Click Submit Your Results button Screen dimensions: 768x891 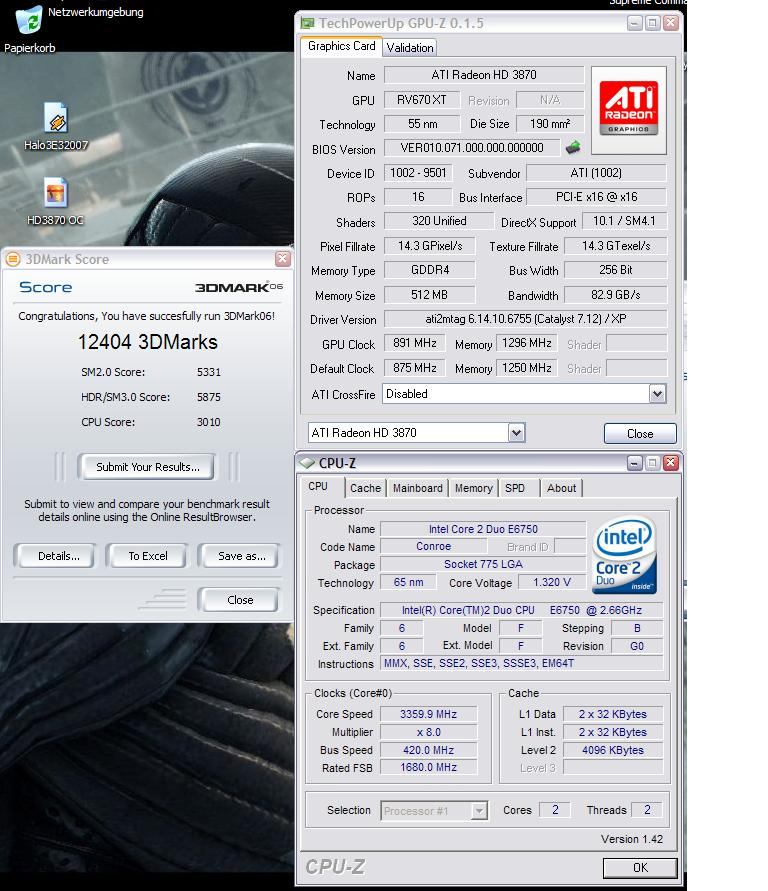tap(148, 467)
